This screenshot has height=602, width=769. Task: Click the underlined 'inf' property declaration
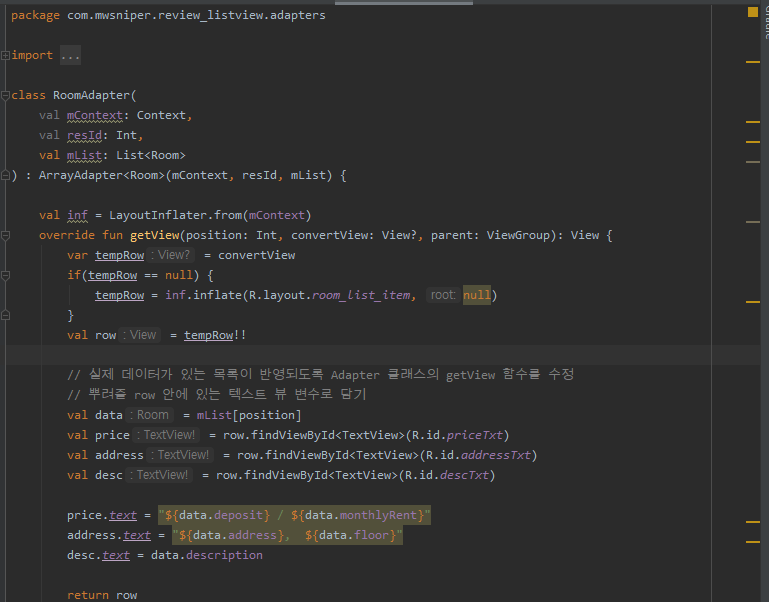click(x=77, y=215)
